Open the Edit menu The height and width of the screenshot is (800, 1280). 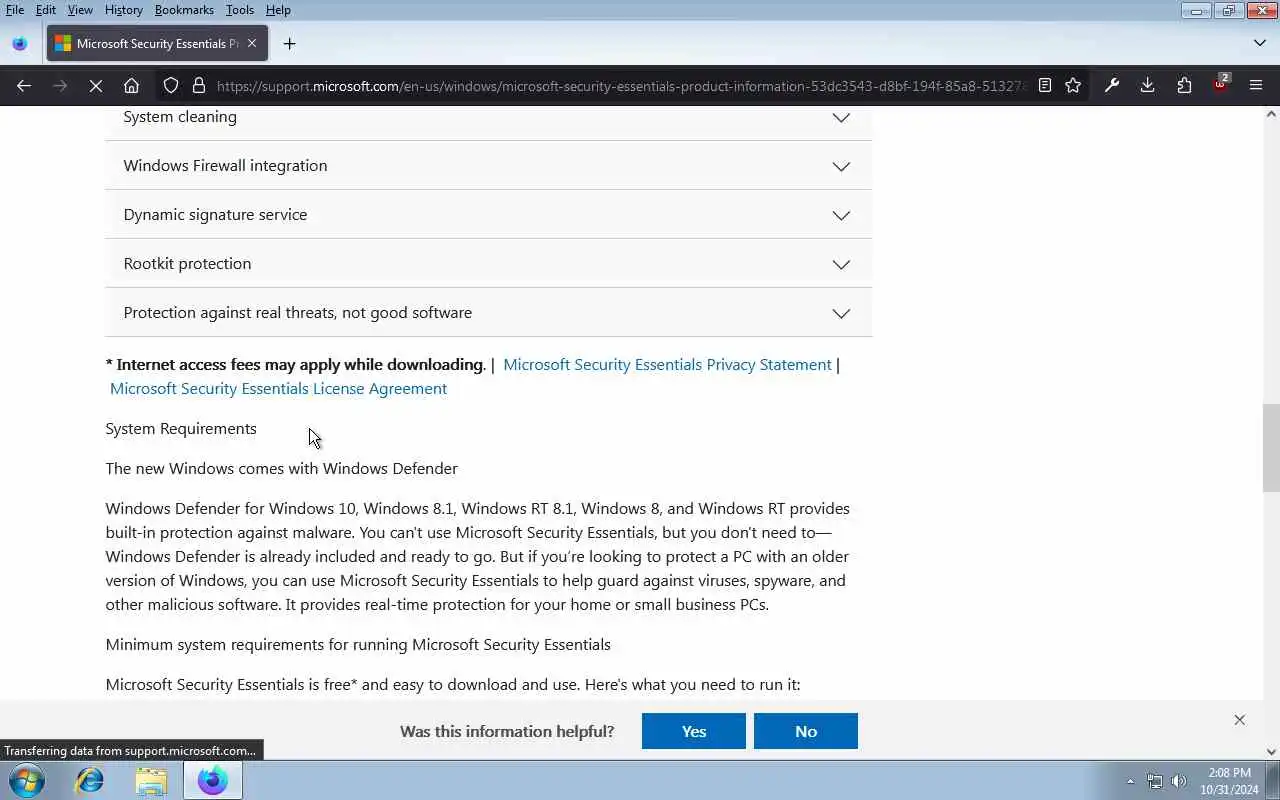[x=46, y=10]
